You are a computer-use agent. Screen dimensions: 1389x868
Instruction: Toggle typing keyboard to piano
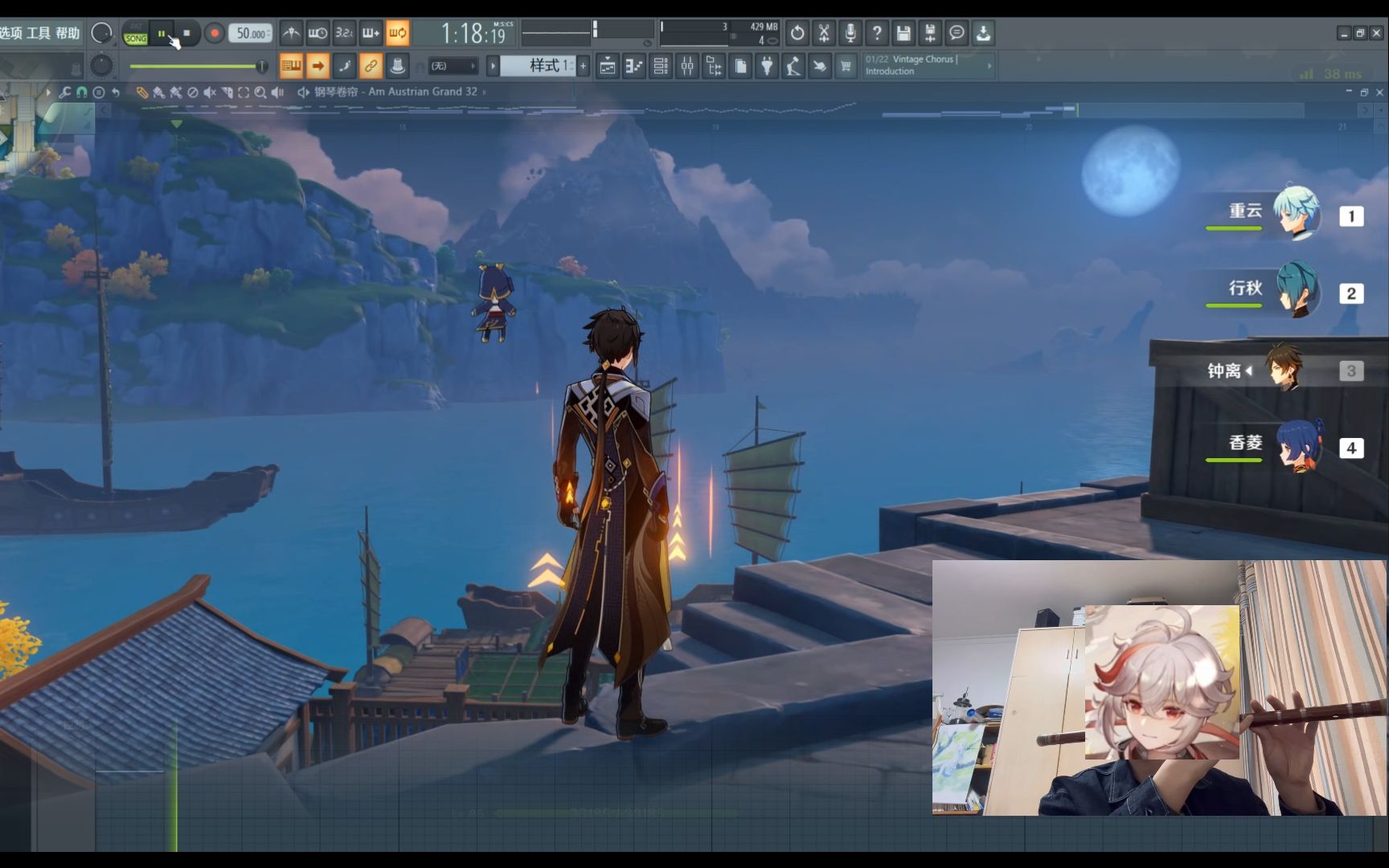[291, 66]
